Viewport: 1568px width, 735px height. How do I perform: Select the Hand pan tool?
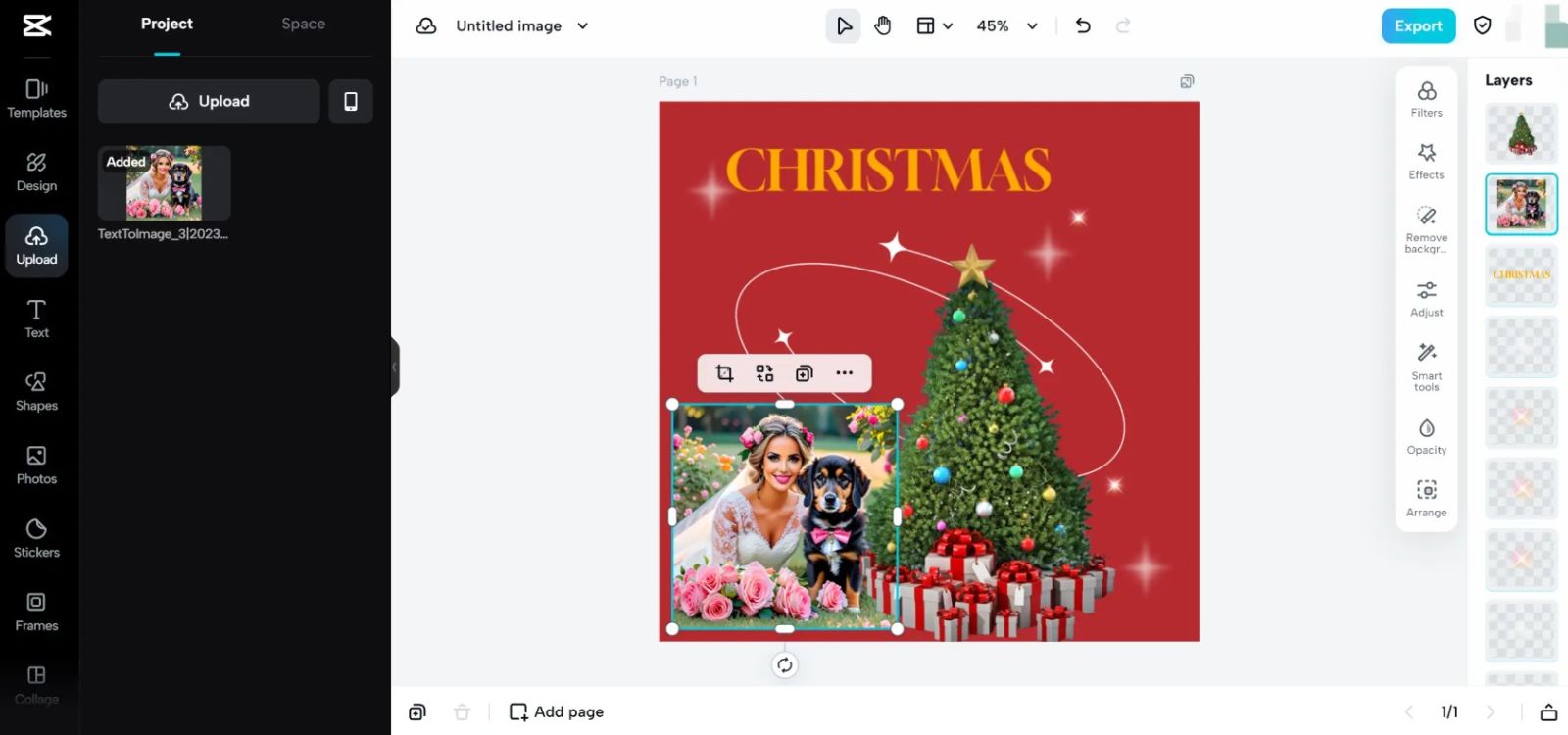883,26
